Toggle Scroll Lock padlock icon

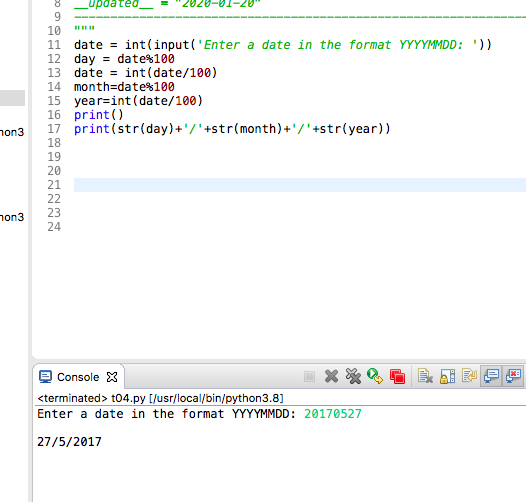(x=447, y=376)
